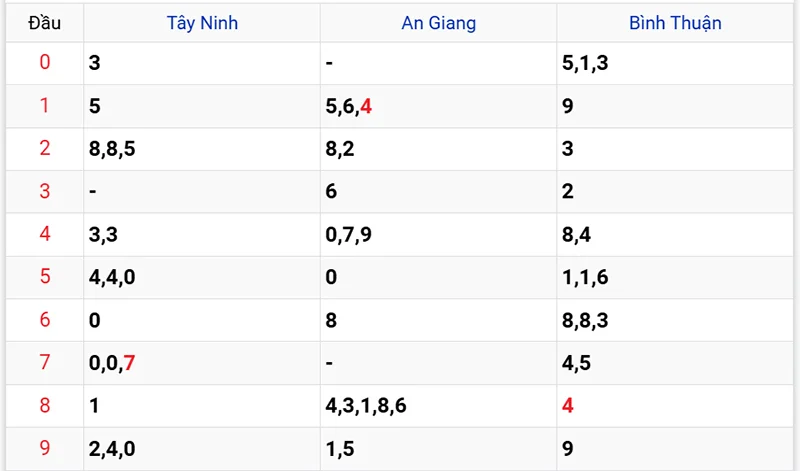The image size is (800, 471).
Task: Select An Giang cell showing 4,3,1,8,6
Action: (x=365, y=406)
